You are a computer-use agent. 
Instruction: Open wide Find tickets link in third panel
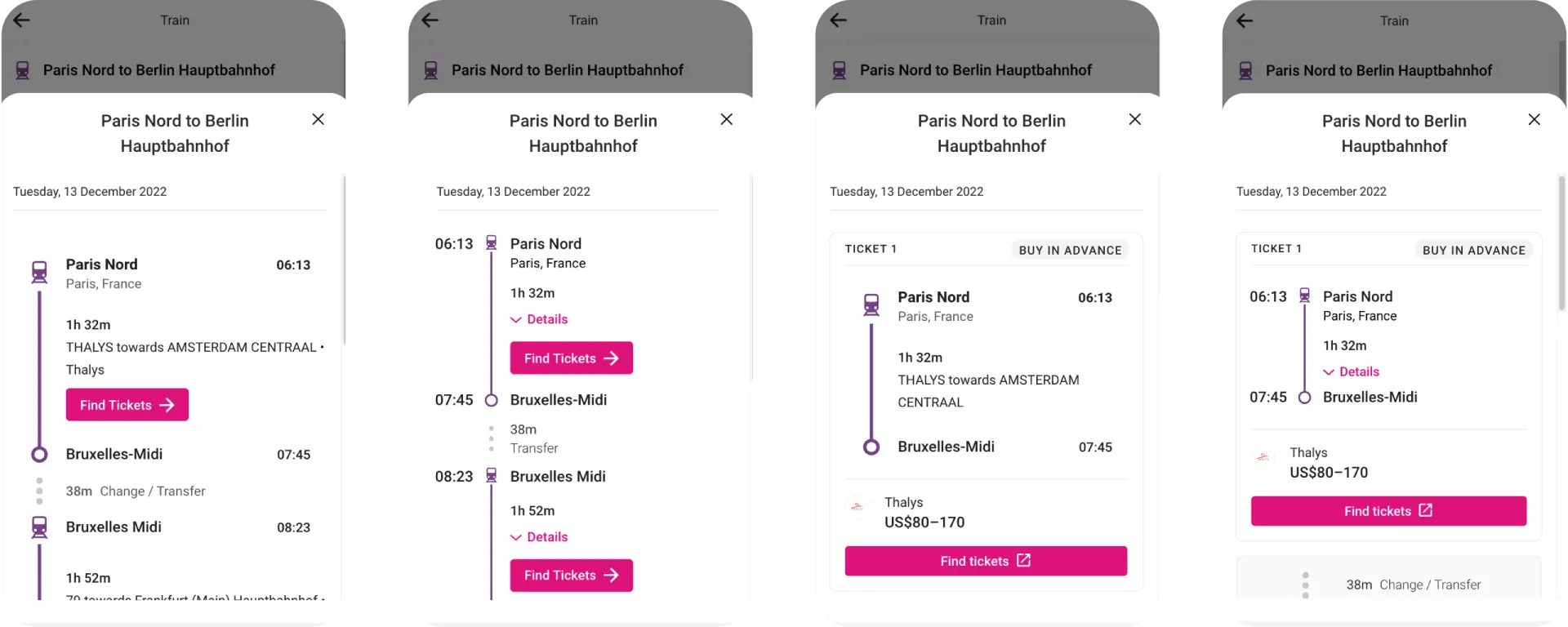pos(986,561)
